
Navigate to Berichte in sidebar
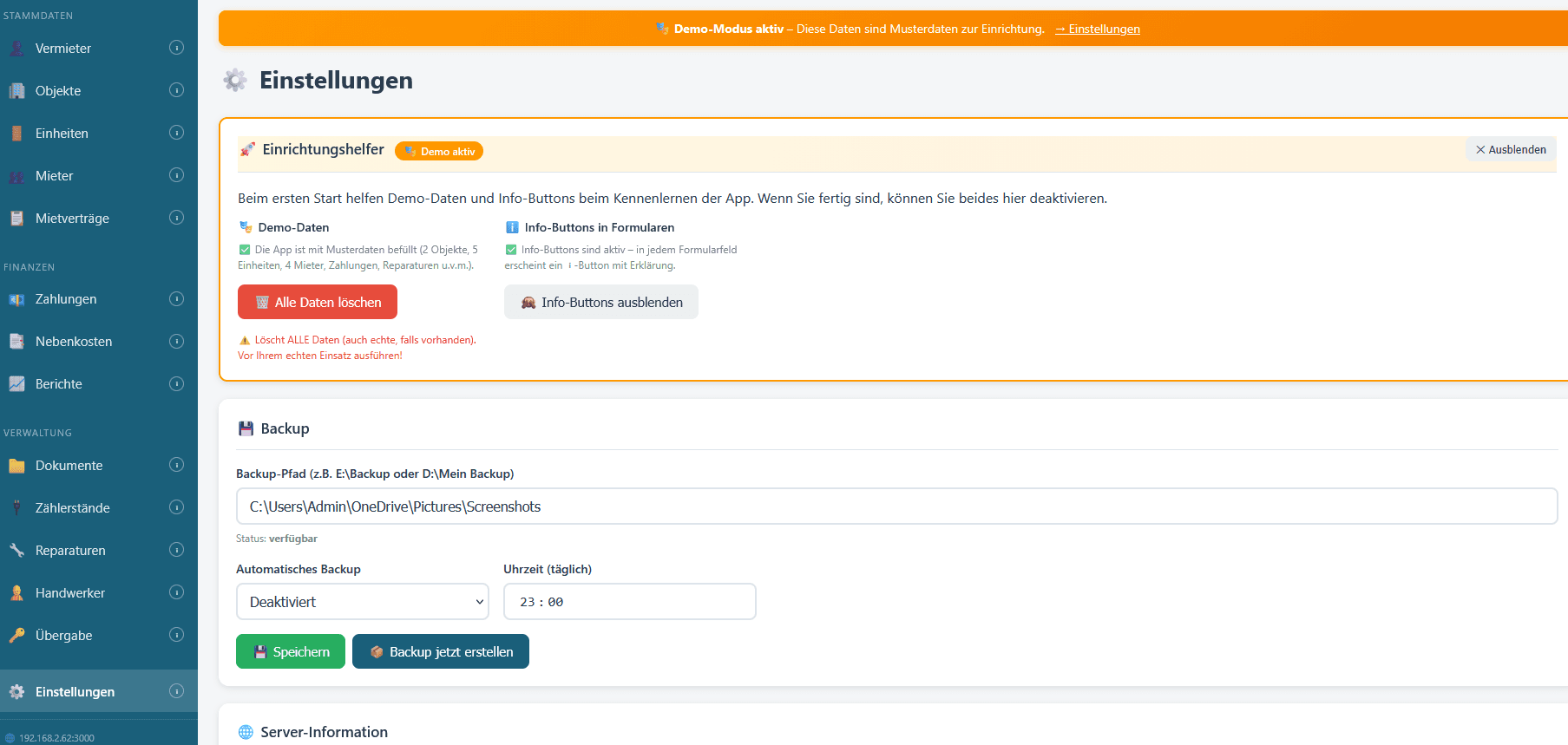(59, 384)
